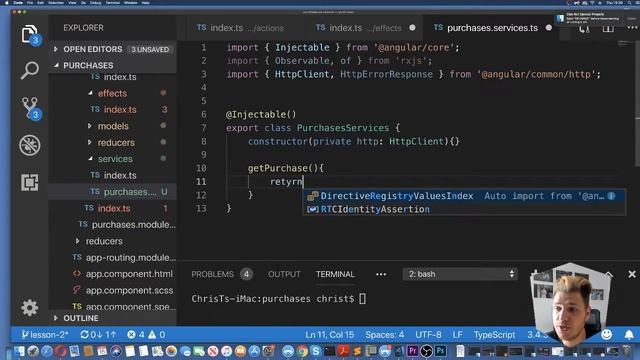Switch to the index.ts actions tab
This screenshot has height=360, width=640.
[240, 28]
